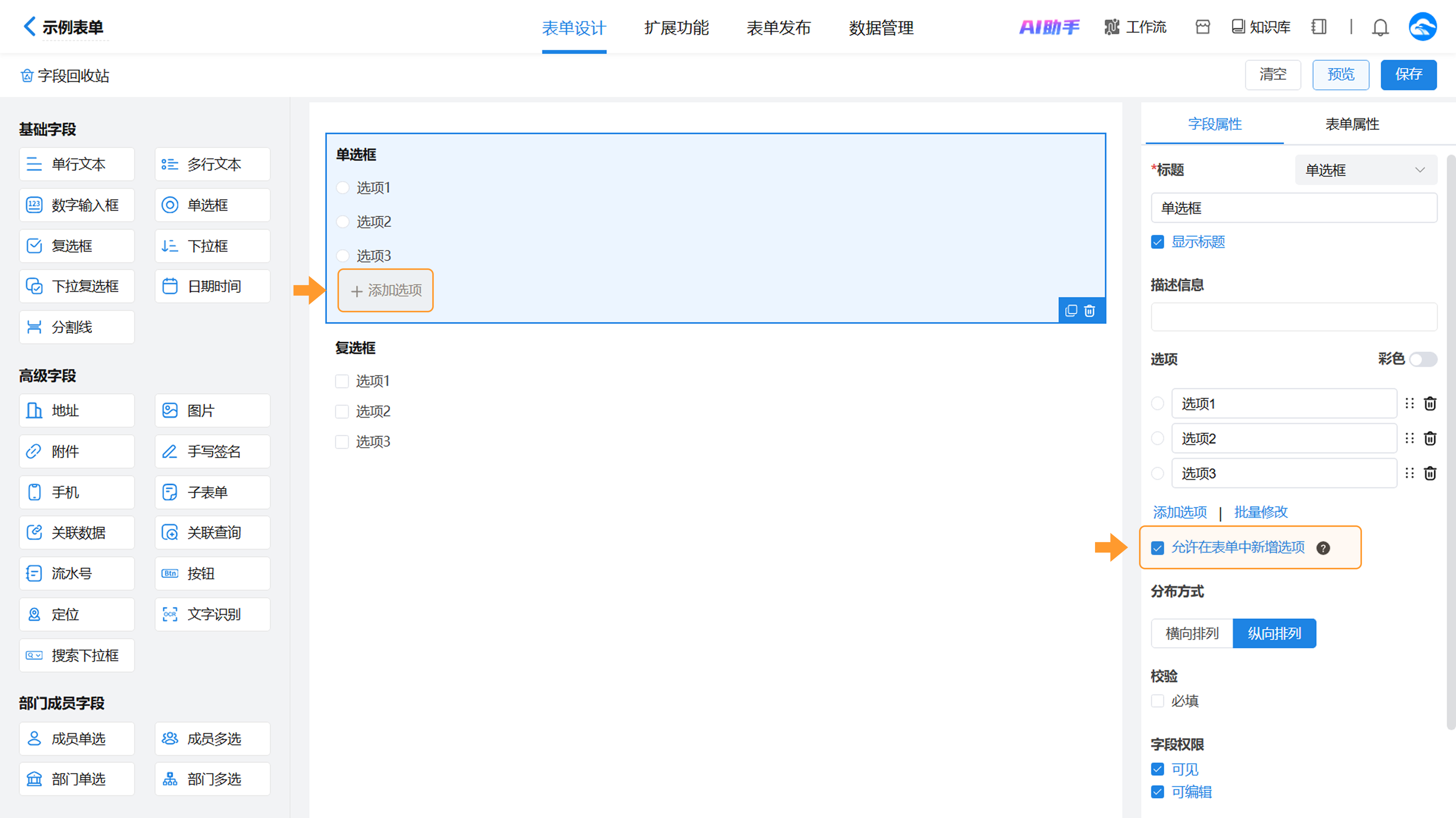Choose 纵向排列 layout

tap(1274, 633)
